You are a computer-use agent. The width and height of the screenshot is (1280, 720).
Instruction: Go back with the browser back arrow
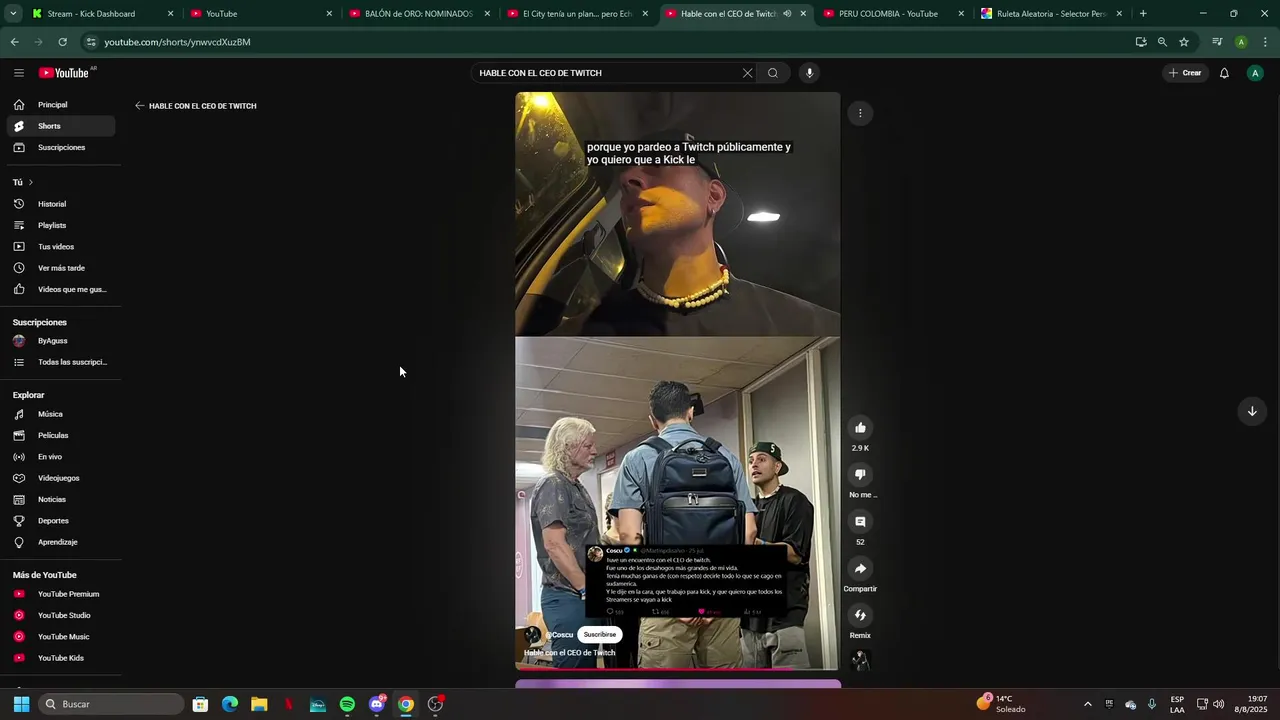pyautogui.click(x=14, y=42)
